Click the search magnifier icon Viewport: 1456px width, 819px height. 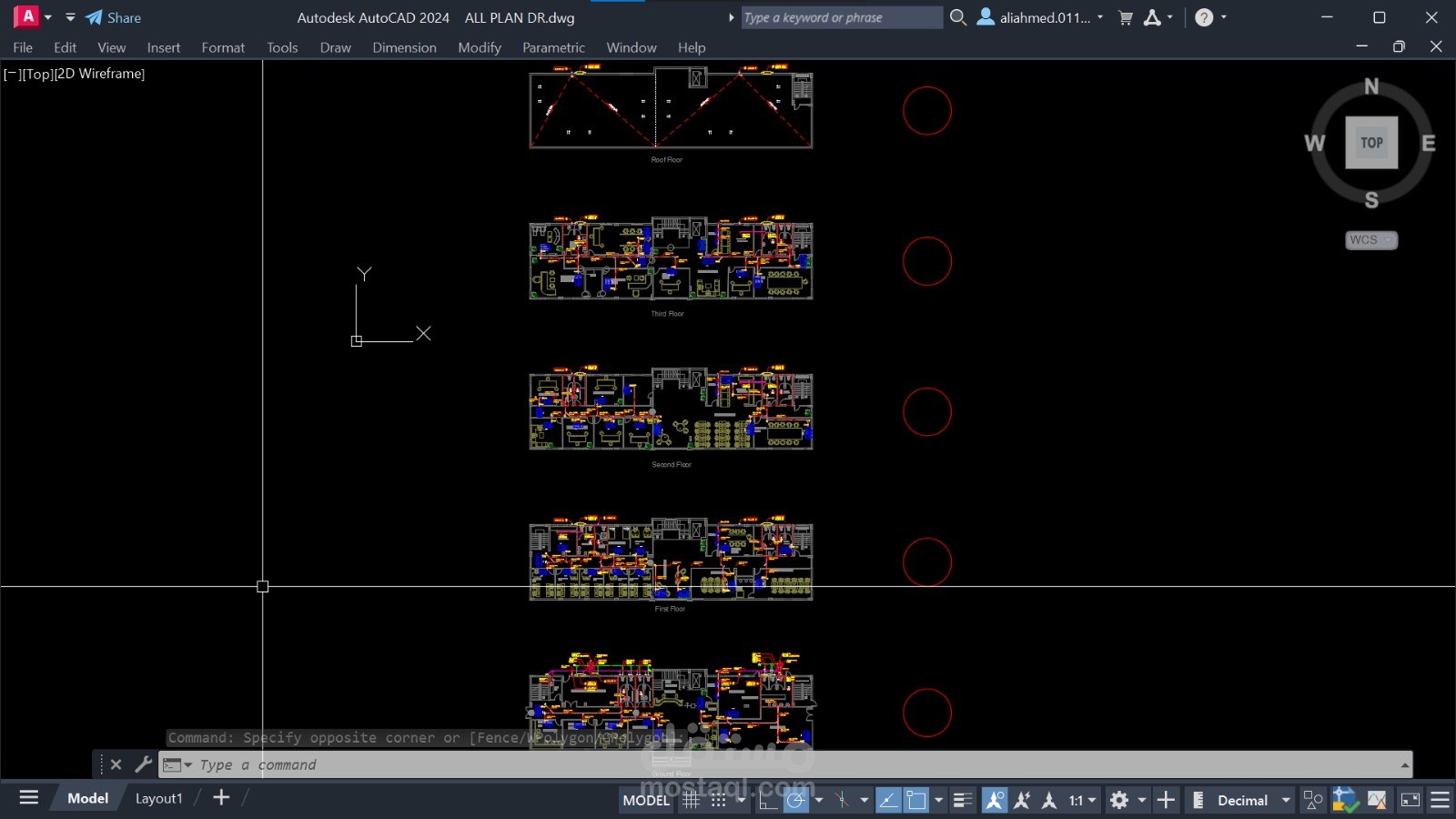[x=957, y=17]
